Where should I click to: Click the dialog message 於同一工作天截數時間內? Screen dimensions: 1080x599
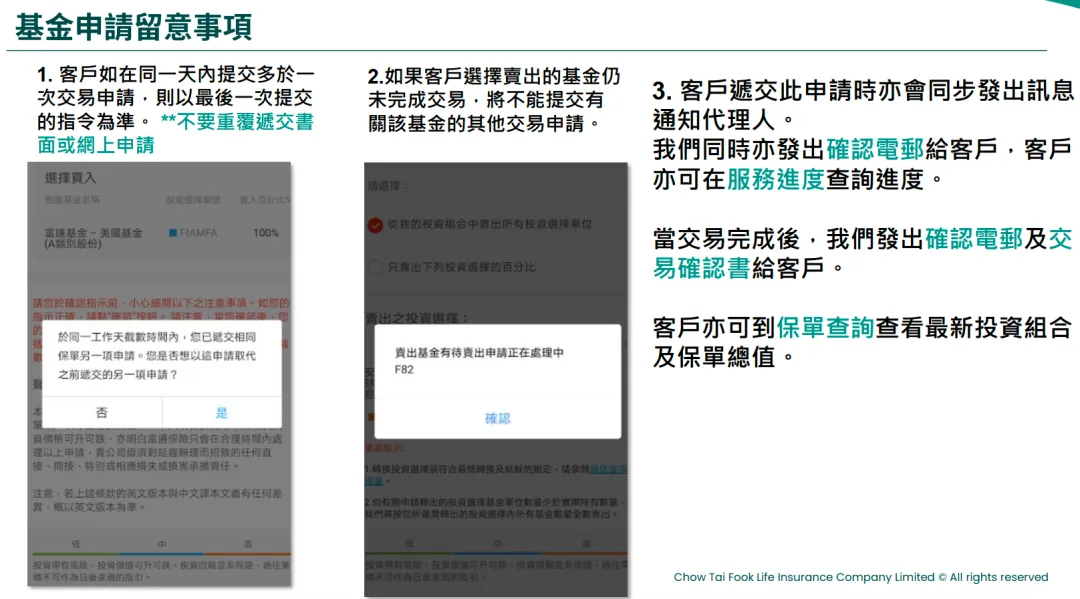point(156,355)
